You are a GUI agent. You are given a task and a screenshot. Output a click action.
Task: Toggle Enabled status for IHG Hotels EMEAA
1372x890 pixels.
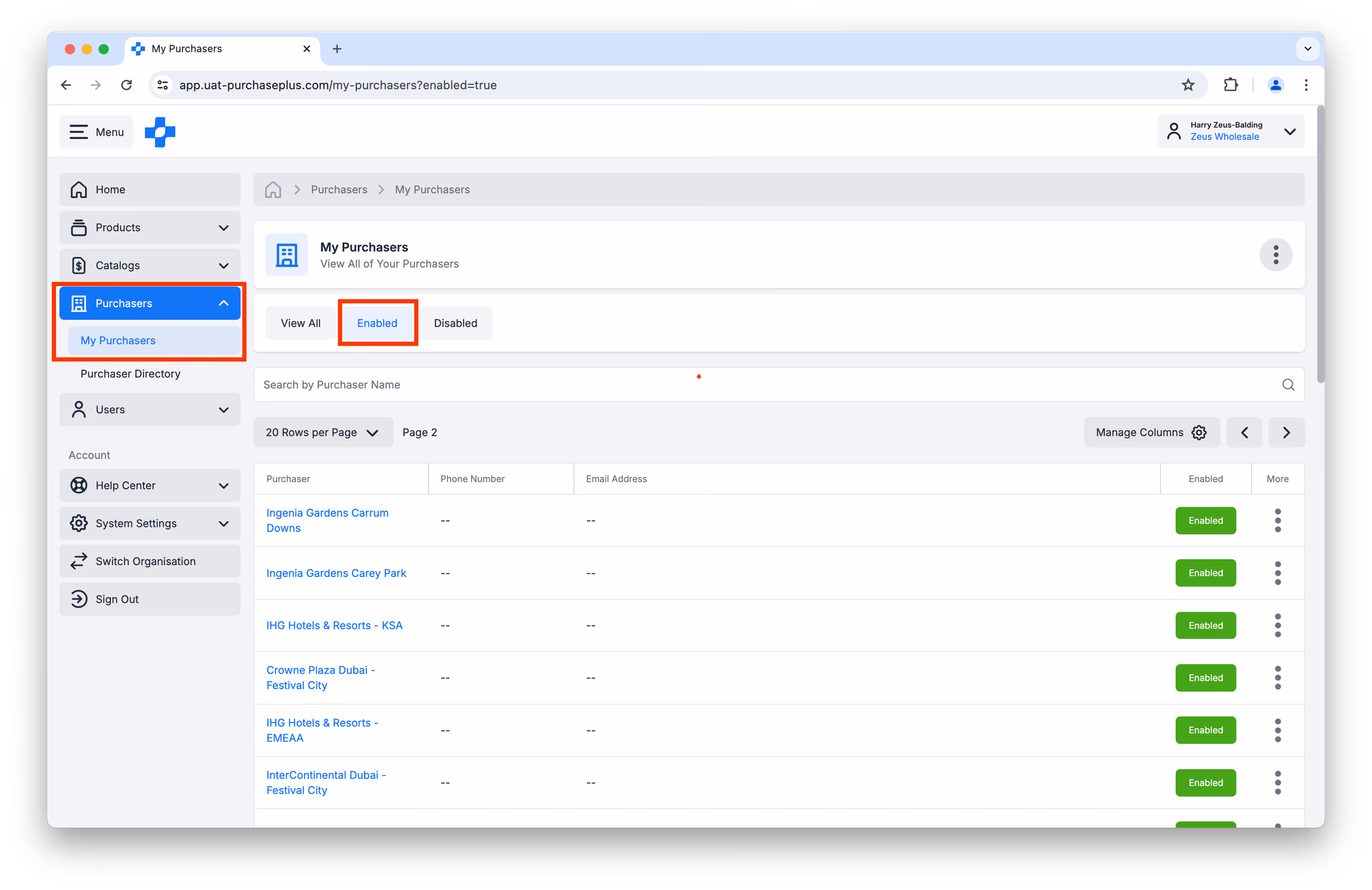(x=1205, y=730)
